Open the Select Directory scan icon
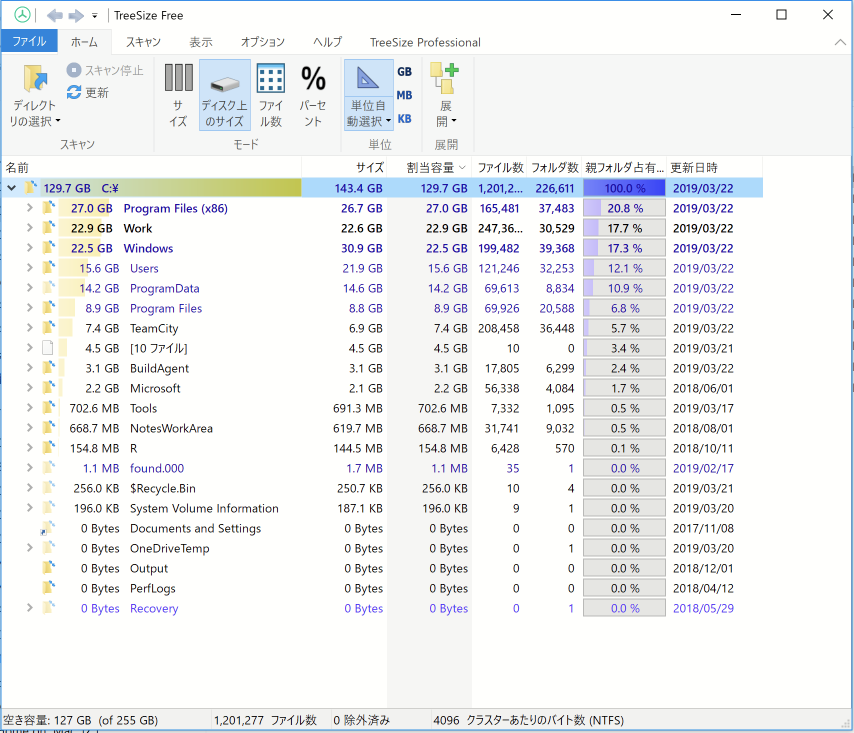The width and height of the screenshot is (854, 733). pyautogui.click(x=35, y=79)
